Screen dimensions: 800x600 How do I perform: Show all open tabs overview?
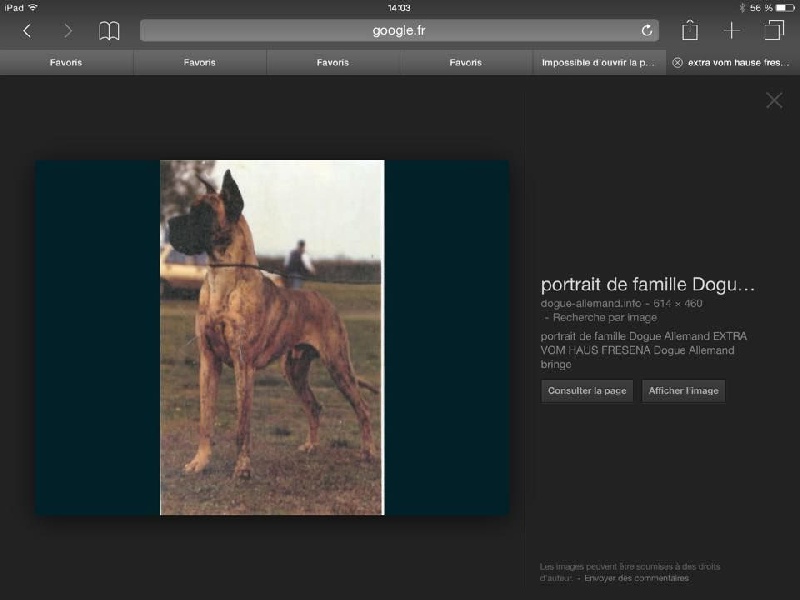click(774, 30)
